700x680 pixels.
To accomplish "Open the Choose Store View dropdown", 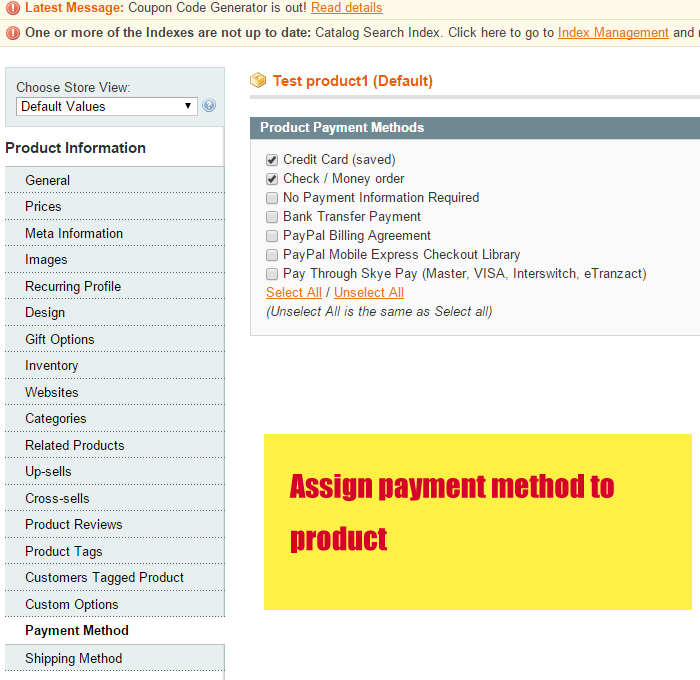I will pyautogui.click(x=106, y=106).
